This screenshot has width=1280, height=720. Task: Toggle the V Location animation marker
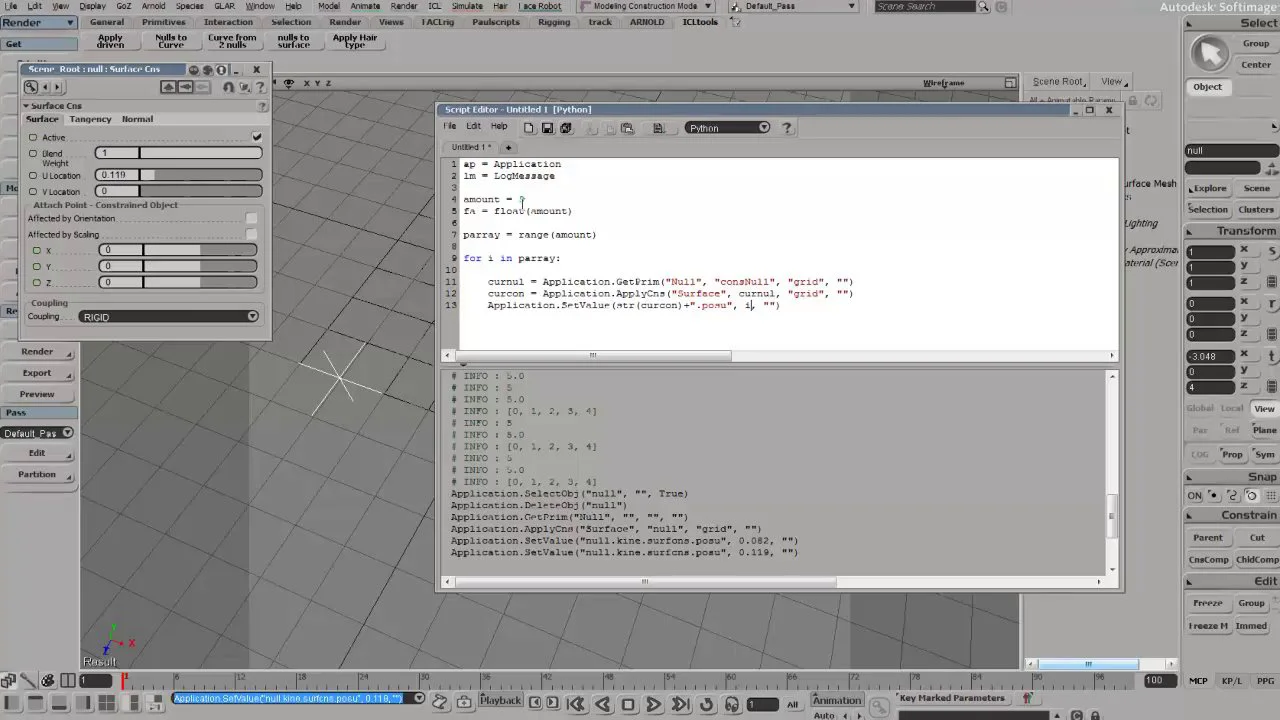[x=33, y=192]
